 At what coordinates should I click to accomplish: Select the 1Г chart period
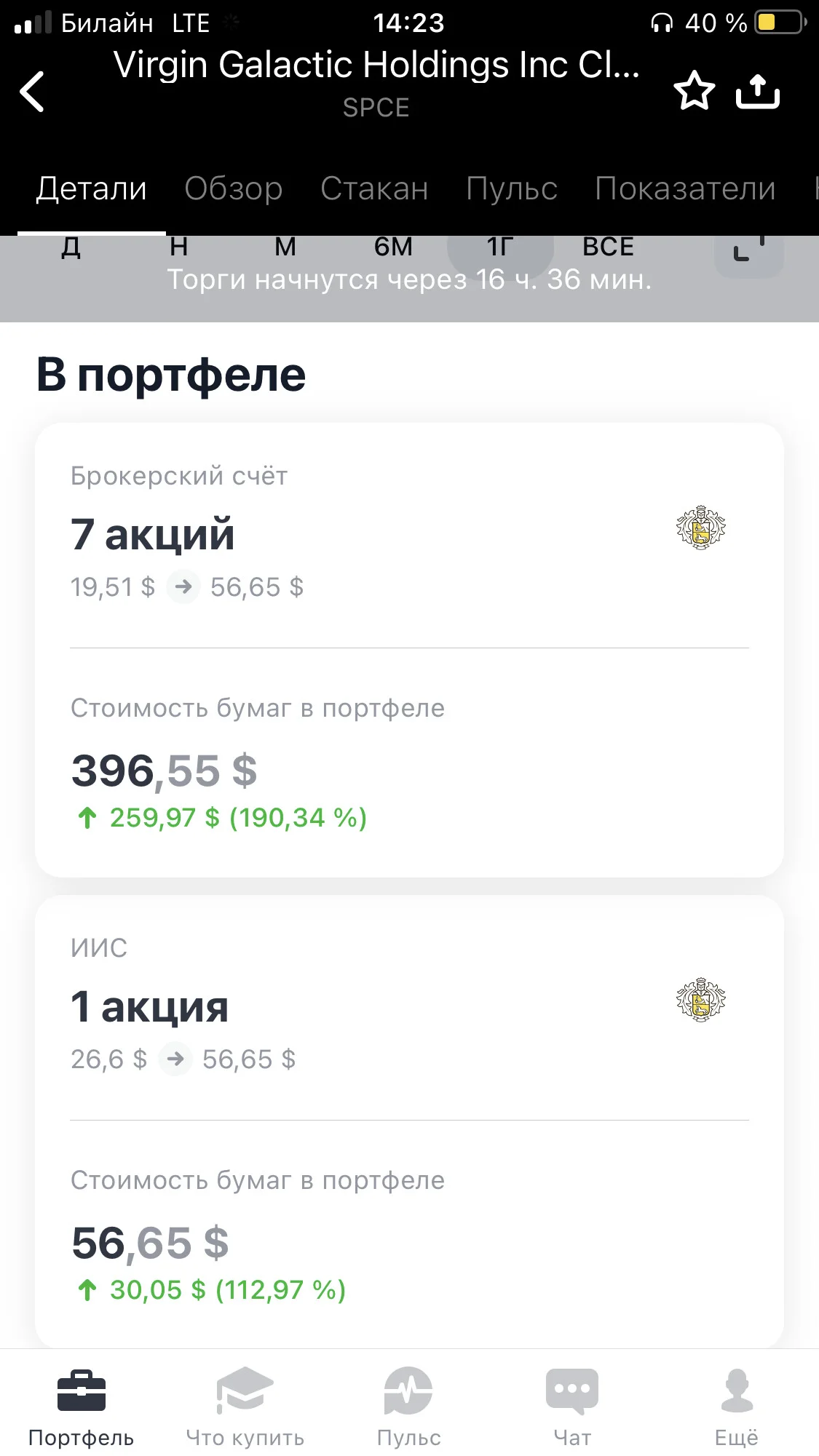click(x=500, y=248)
